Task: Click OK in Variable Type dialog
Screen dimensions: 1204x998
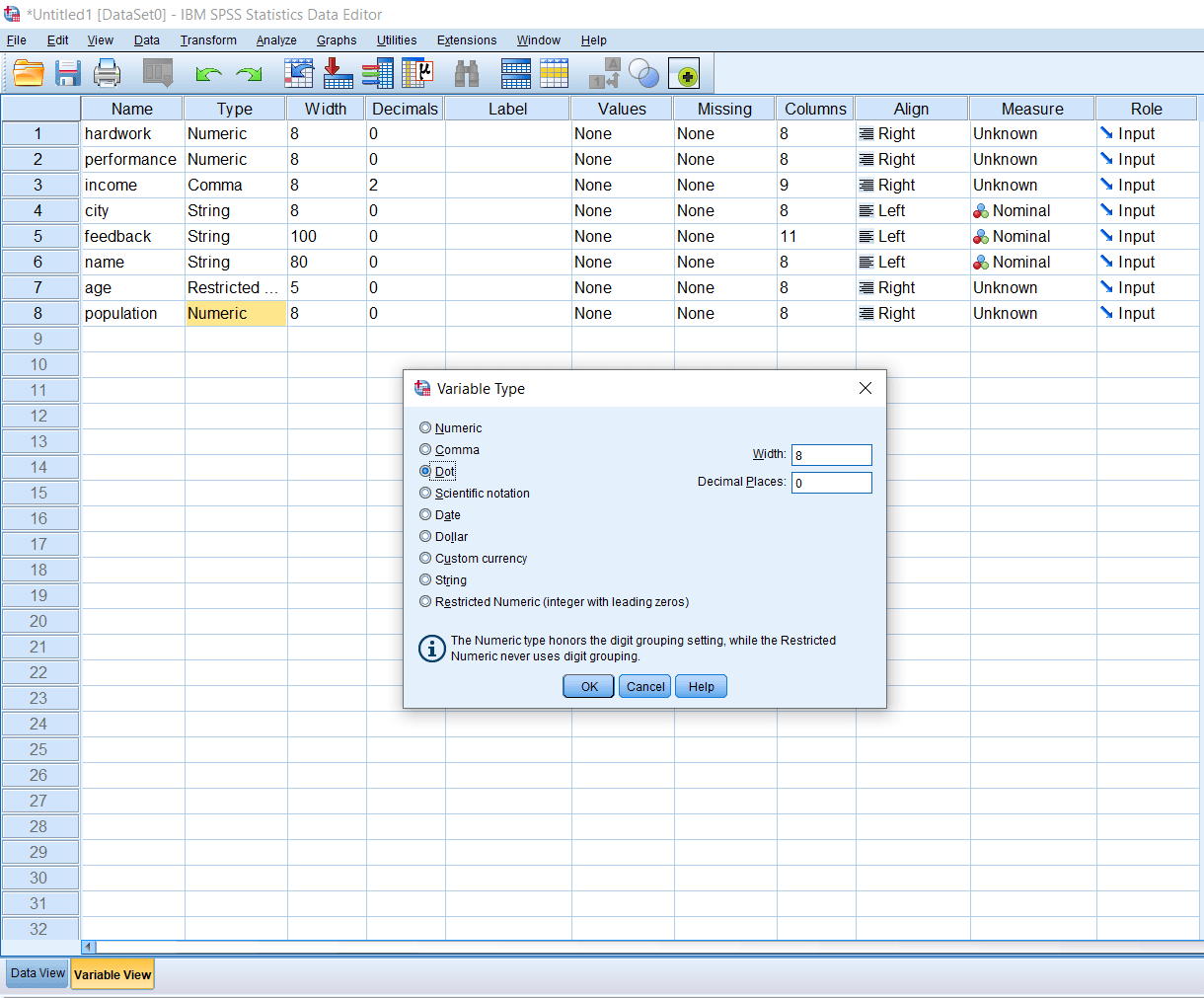Action: tap(589, 687)
